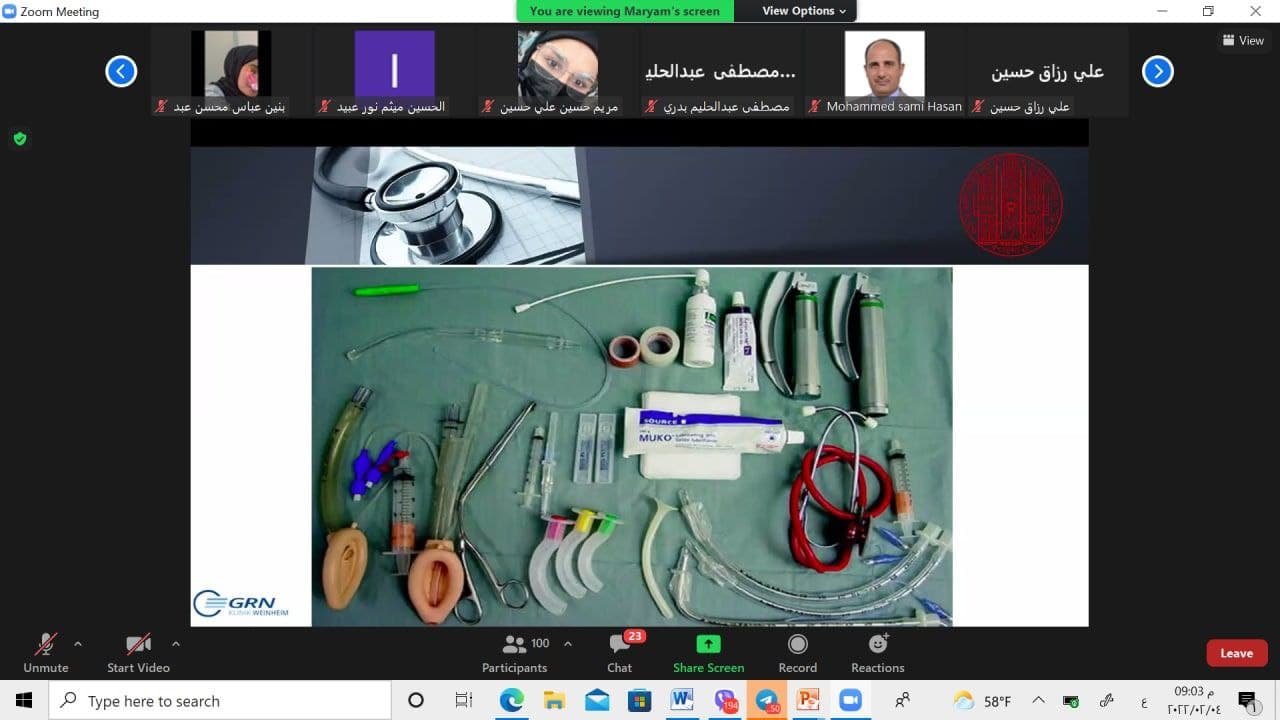Open the Participants panel
Screen dimensions: 1280x720
515,653
